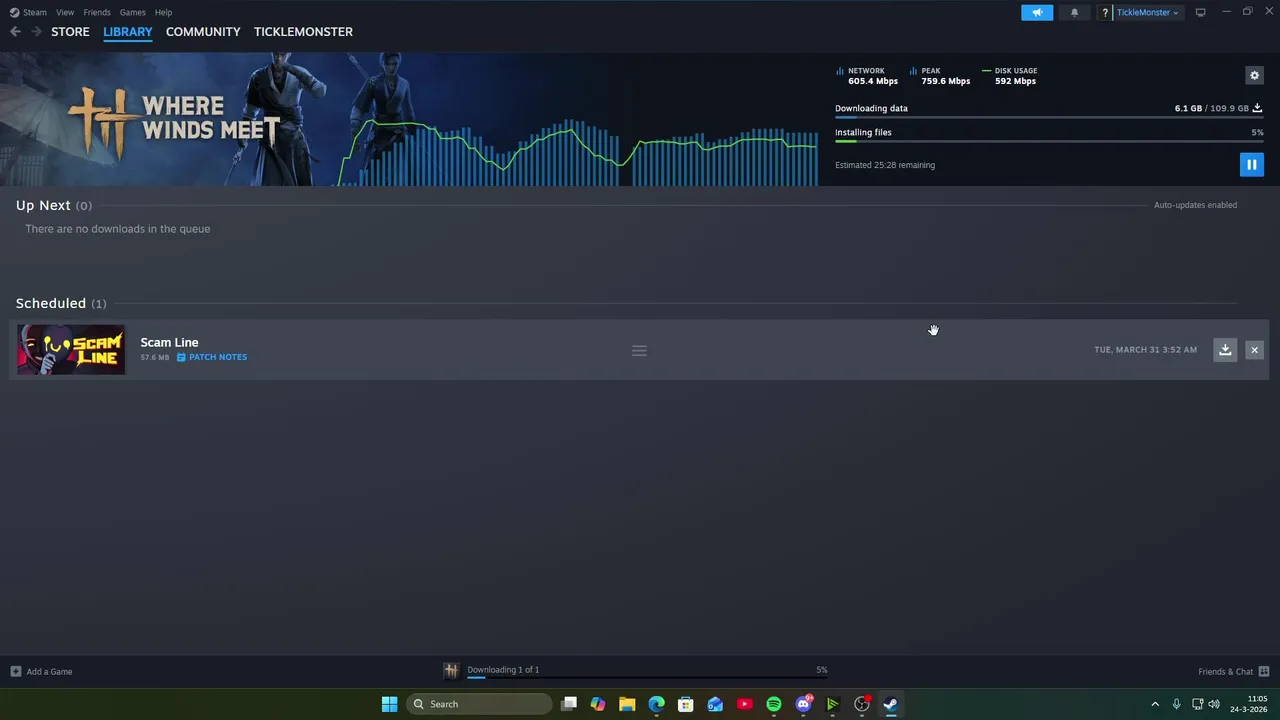Screen dimensions: 1280x720
Task: Click the back navigation arrow
Action: point(15,32)
